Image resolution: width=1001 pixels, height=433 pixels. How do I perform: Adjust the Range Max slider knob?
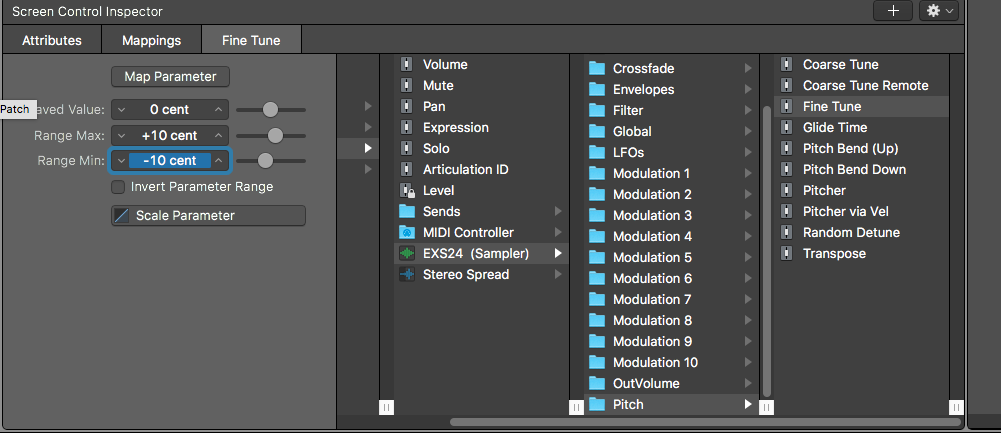(x=275, y=135)
